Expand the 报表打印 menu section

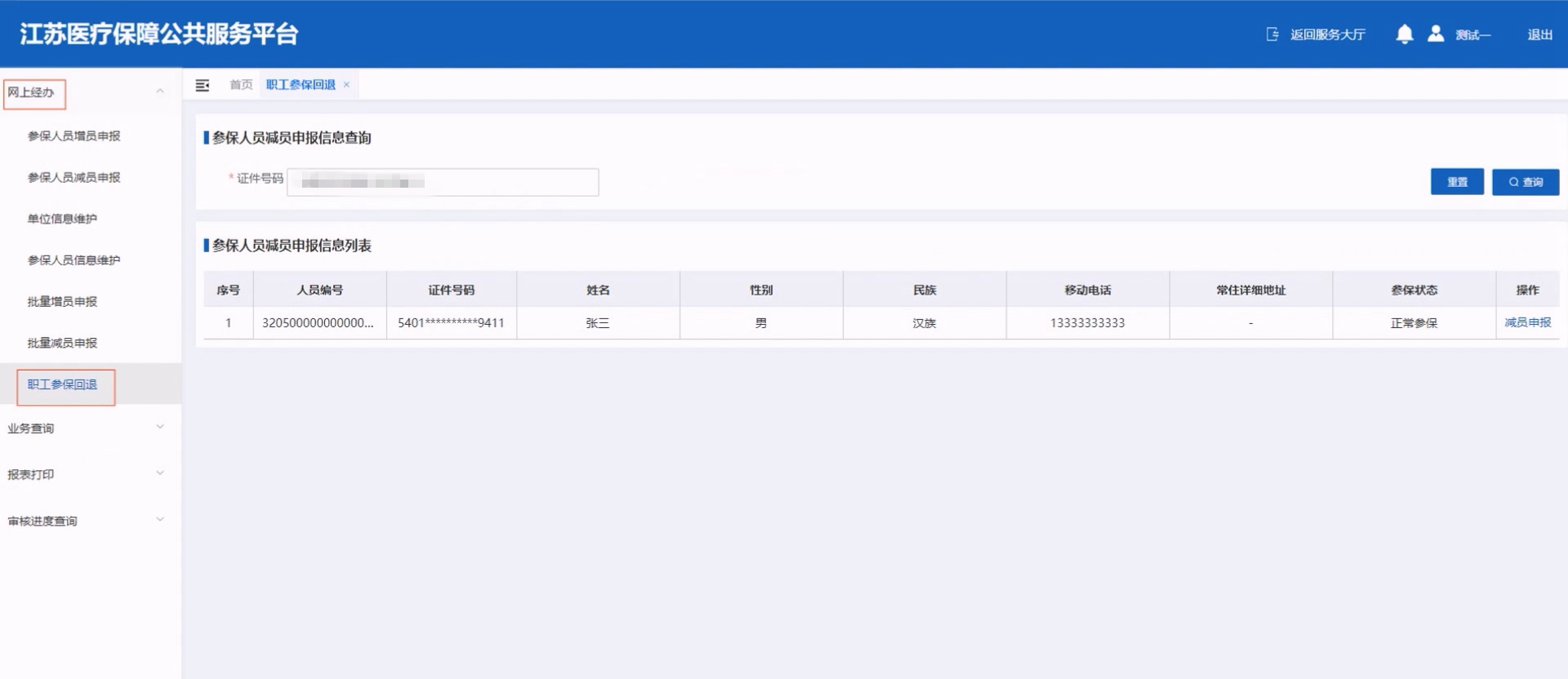click(x=160, y=474)
